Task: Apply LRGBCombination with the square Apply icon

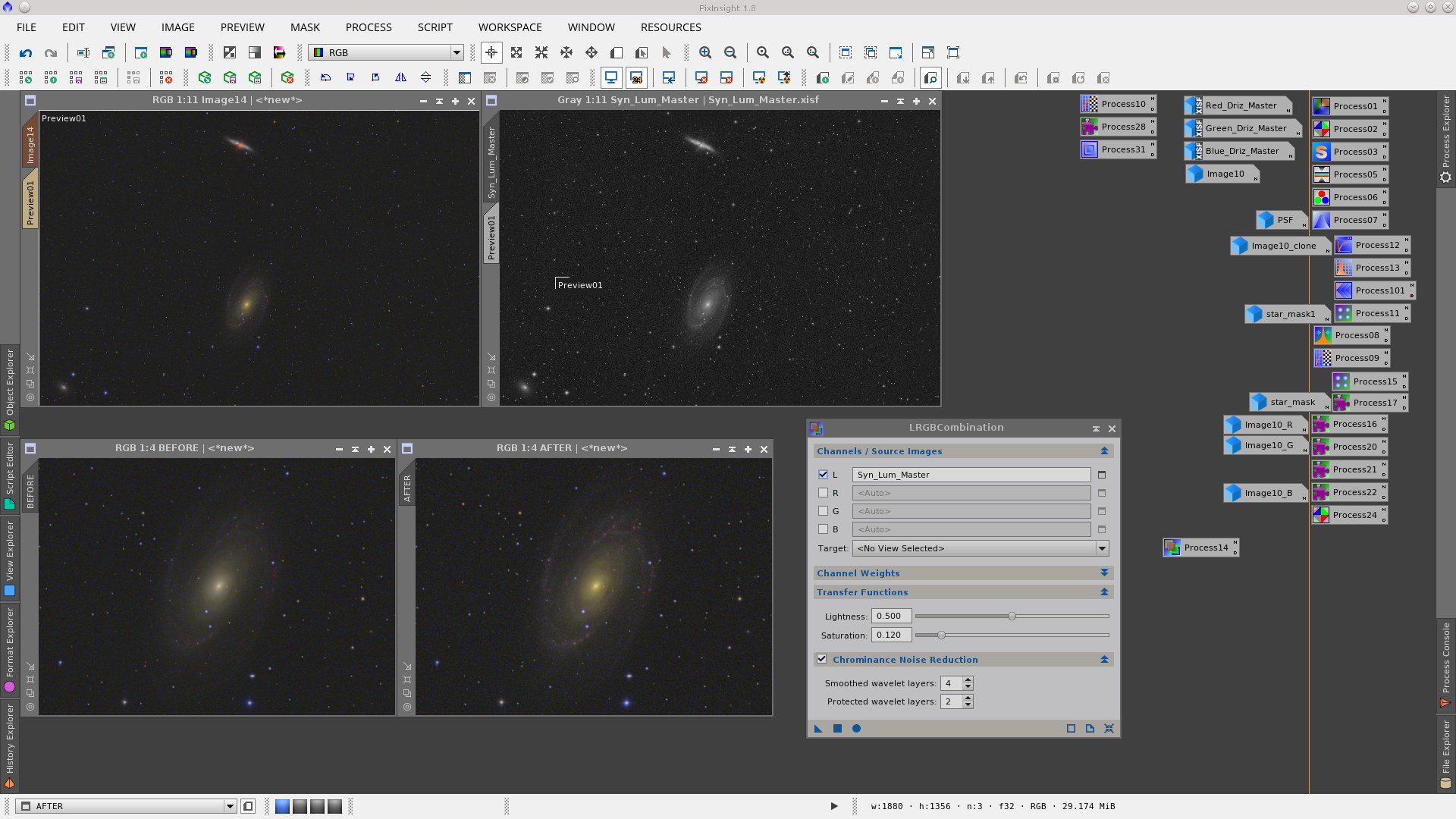Action: pos(838,728)
